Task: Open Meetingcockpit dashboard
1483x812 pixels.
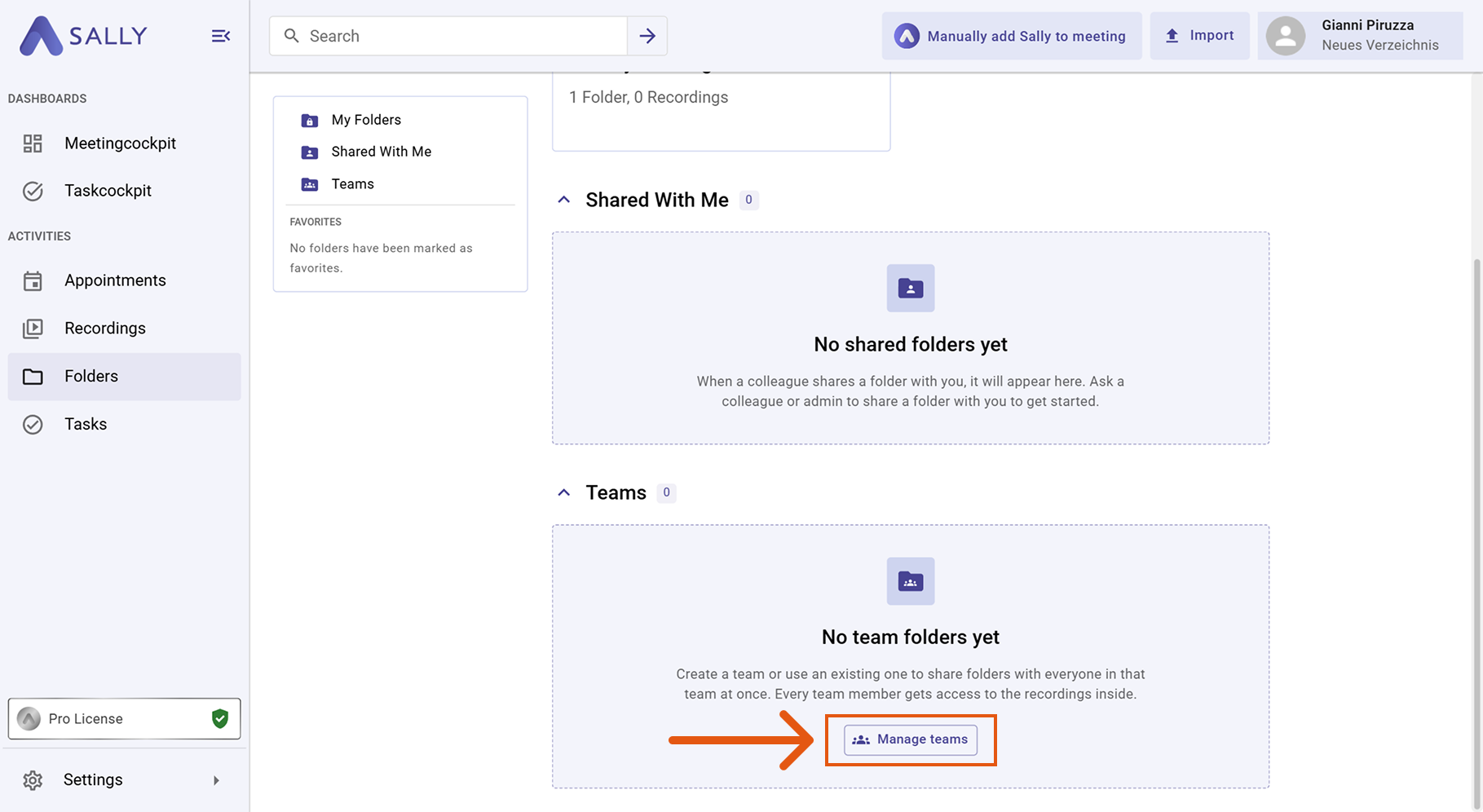Action: [x=120, y=143]
